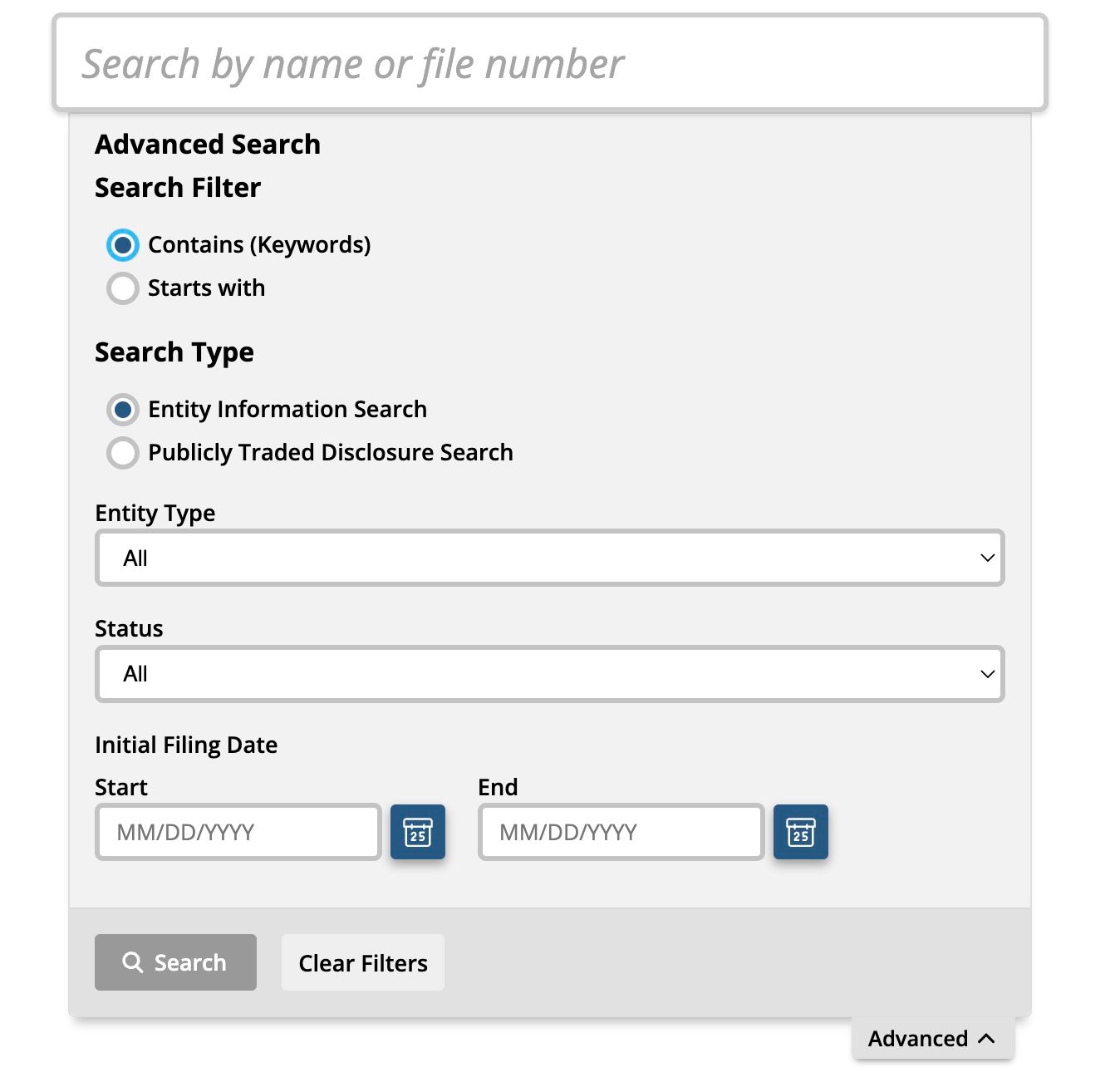Image resolution: width=1115 pixels, height=1092 pixels.
Task: Collapse the Advanced search panel
Action: pyautogui.click(x=932, y=1039)
